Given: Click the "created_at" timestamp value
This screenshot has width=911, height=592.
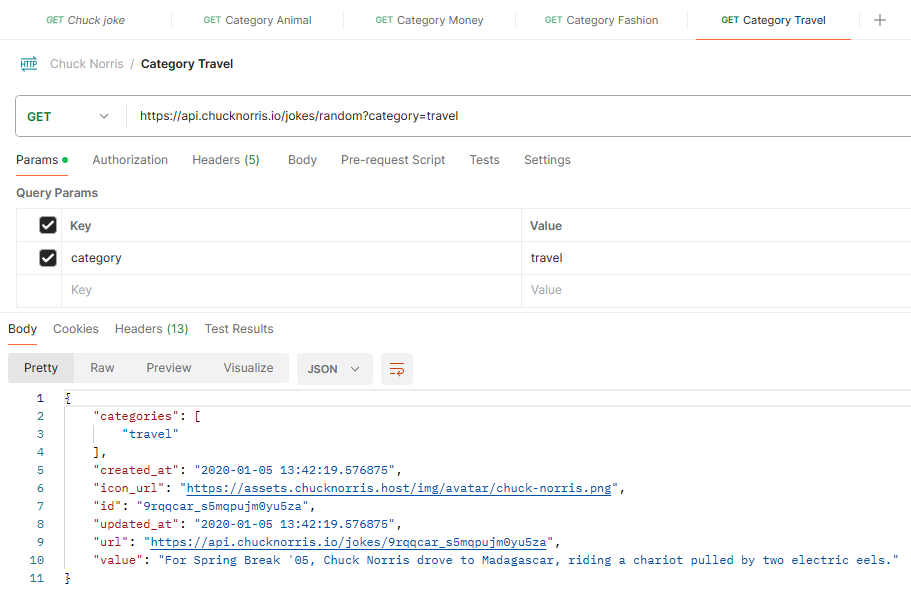Looking at the screenshot, I should pos(294,470).
